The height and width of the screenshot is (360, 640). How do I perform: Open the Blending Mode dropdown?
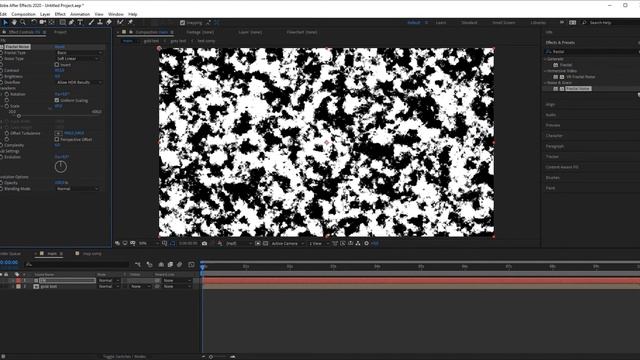pyautogui.click(x=78, y=189)
